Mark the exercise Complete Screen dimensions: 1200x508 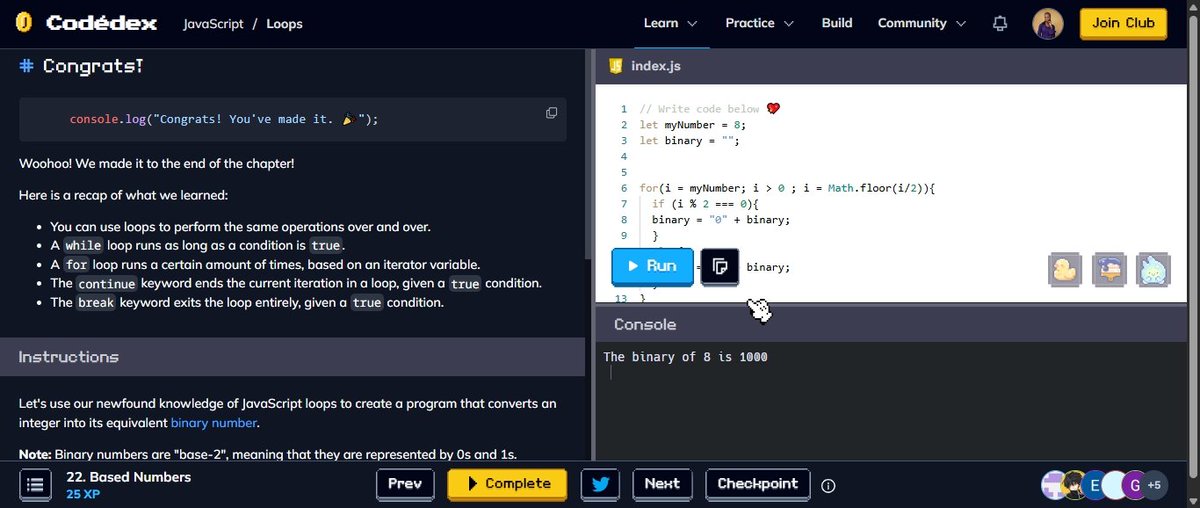[507, 484]
